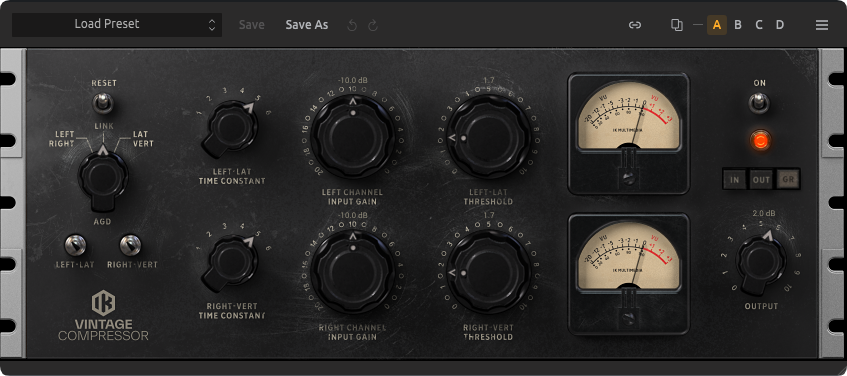
Task: Switch to preset slot D
Action: click(780, 25)
